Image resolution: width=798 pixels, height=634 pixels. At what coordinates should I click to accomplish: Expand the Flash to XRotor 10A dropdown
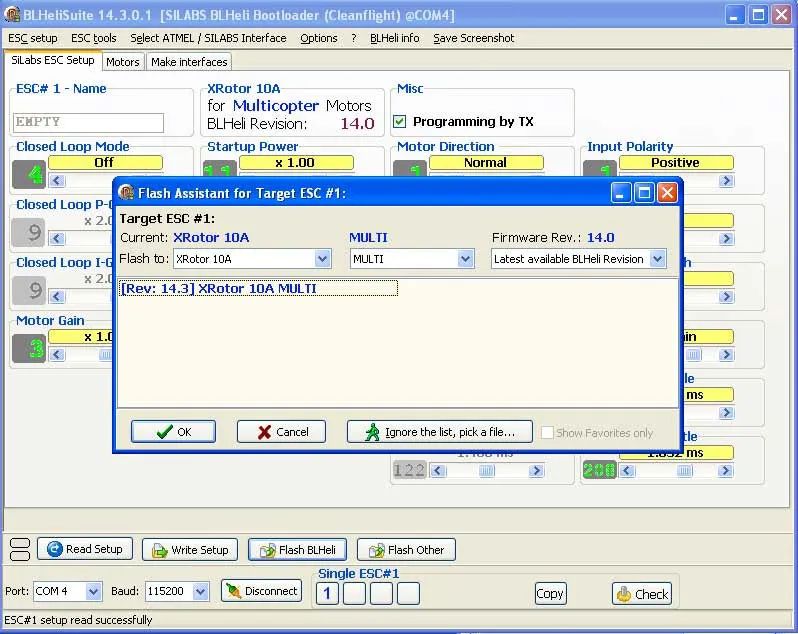tap(322, 259)
